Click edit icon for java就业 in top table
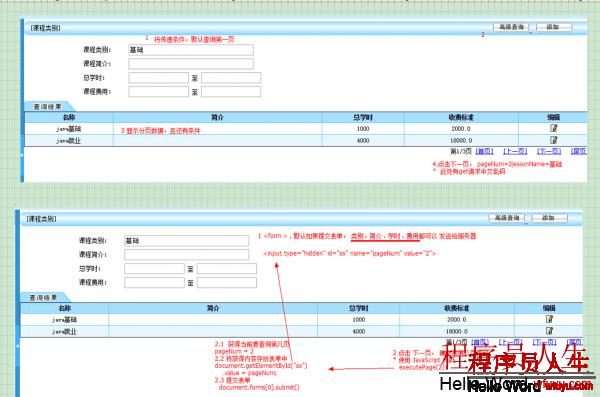The image size is (600, 397). click(553, 140)
